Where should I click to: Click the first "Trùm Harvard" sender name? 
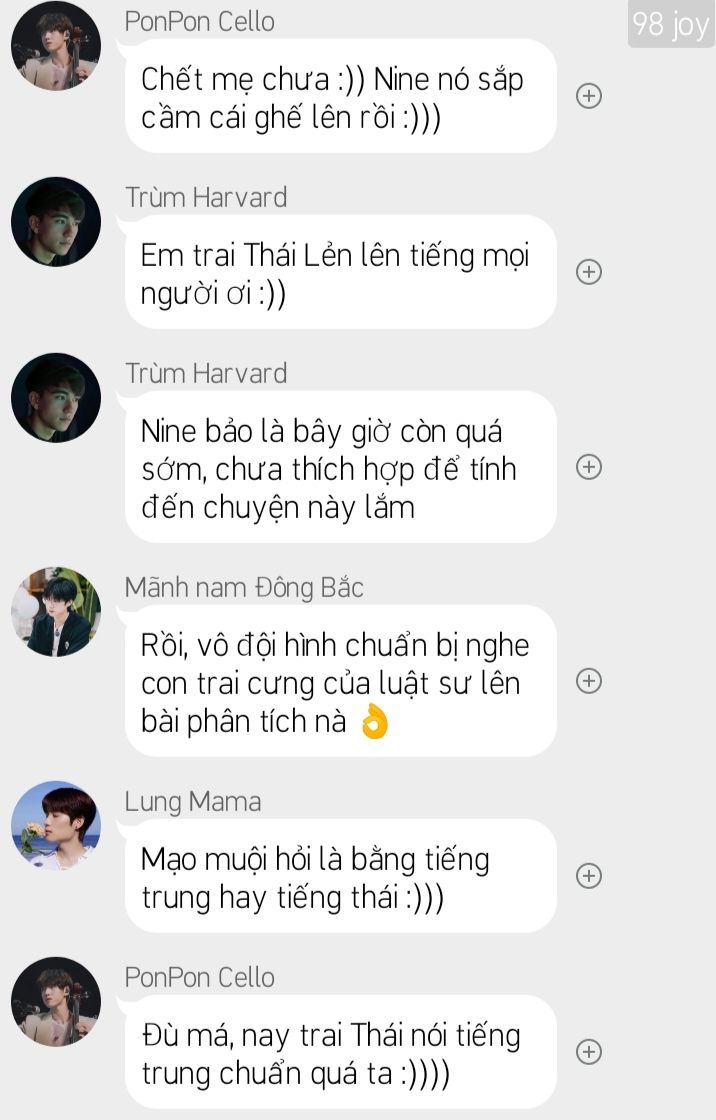click(x=207, y=197)
